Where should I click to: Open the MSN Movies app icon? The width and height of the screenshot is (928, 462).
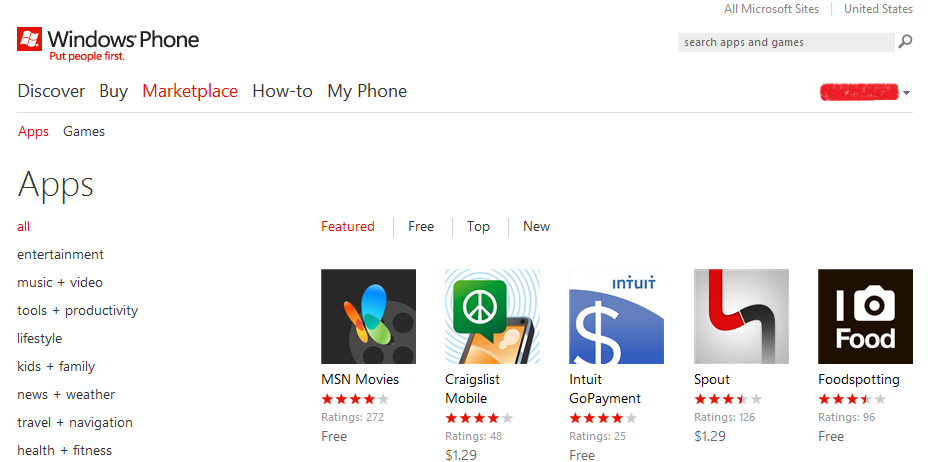click(x=368, y=316)
